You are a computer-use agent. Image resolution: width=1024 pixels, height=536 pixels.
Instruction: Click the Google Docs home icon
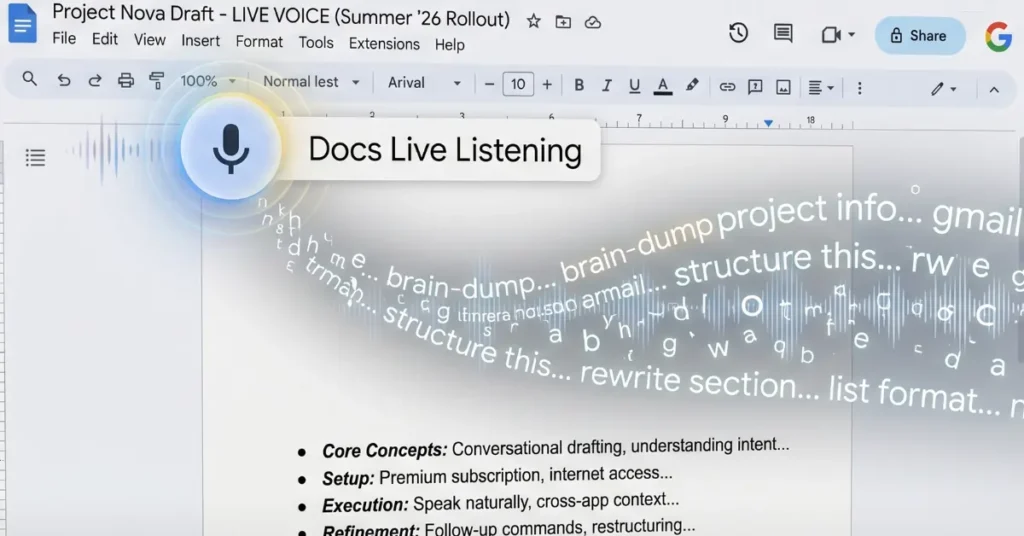[x=22, y=23]
